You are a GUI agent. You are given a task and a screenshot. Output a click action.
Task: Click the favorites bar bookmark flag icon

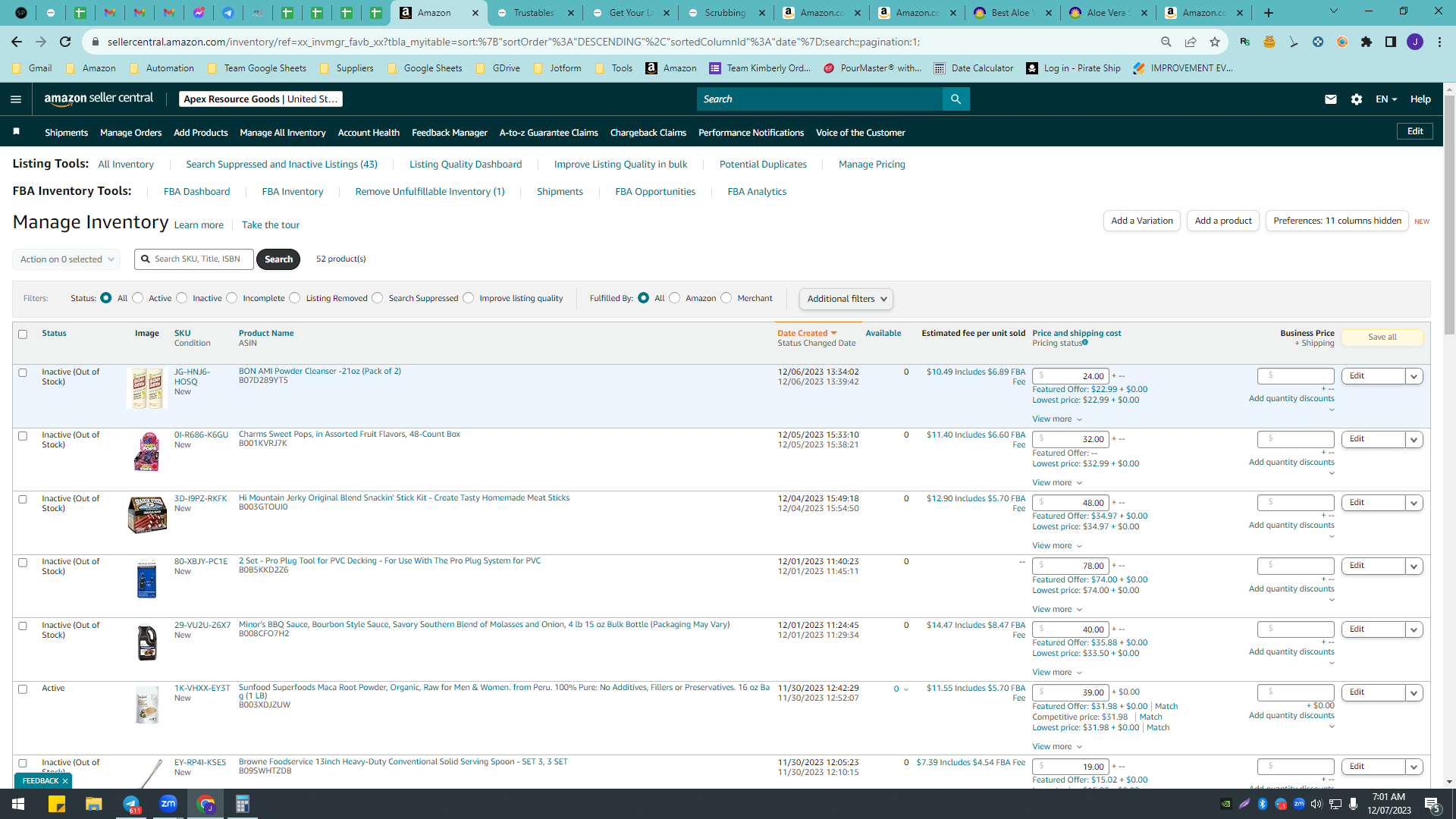tap(16, 132)
